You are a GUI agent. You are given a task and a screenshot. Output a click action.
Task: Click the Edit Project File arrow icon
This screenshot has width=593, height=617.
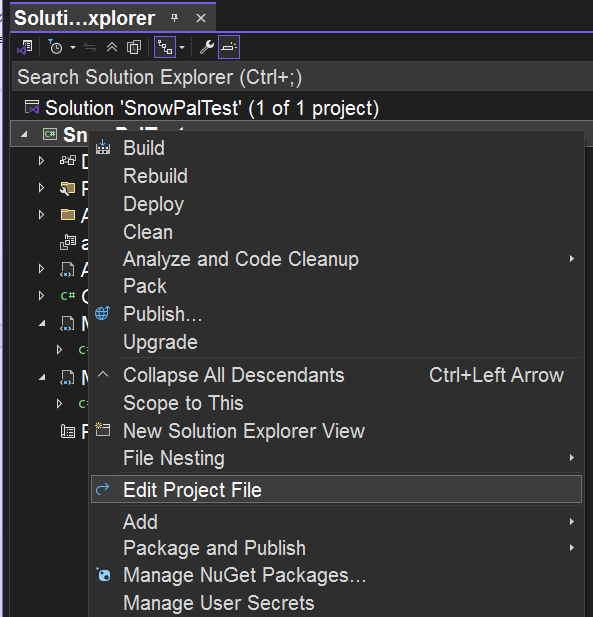(x=103, y=489)
